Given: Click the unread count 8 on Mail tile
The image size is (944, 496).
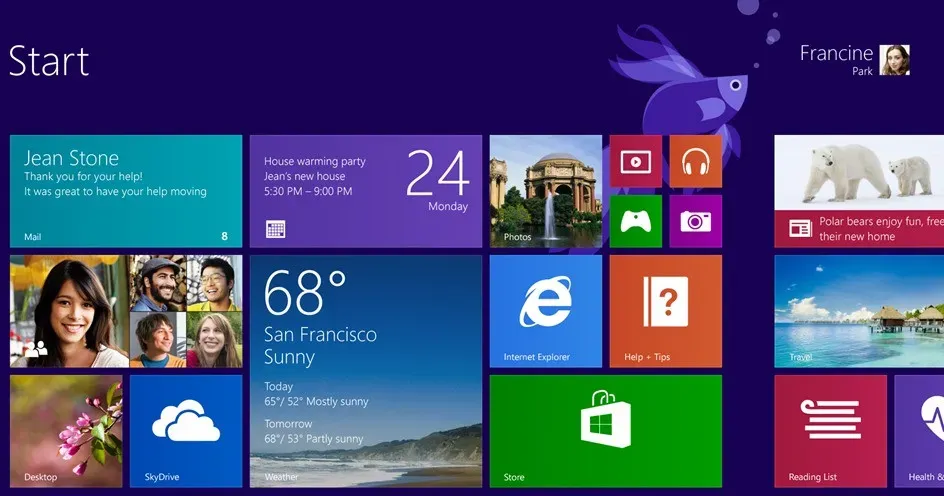Looking at the screenshot, I should pyautogui.click(x=225, y=236).
